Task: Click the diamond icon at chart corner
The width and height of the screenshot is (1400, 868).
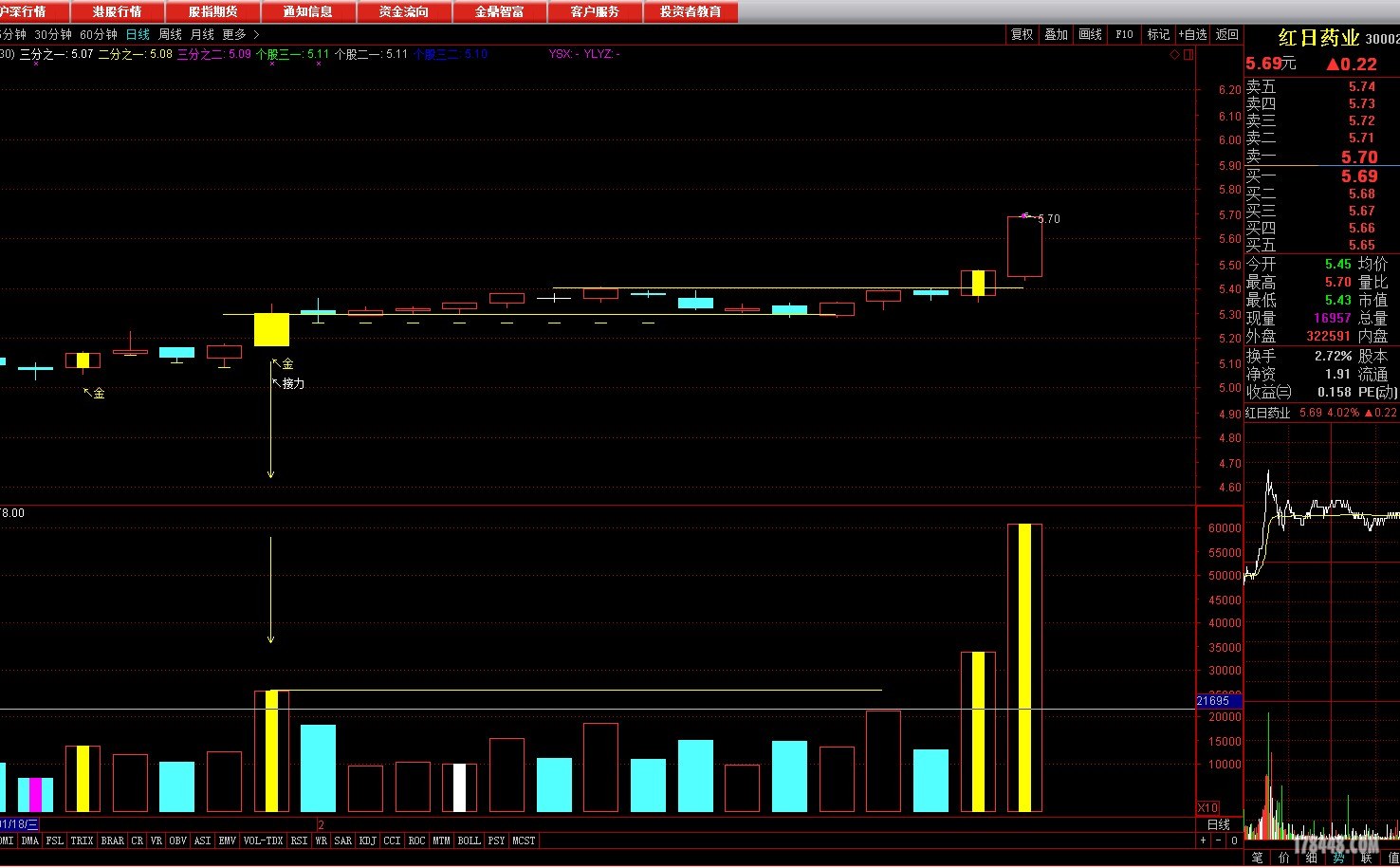Action: (x=1174, y=54)
